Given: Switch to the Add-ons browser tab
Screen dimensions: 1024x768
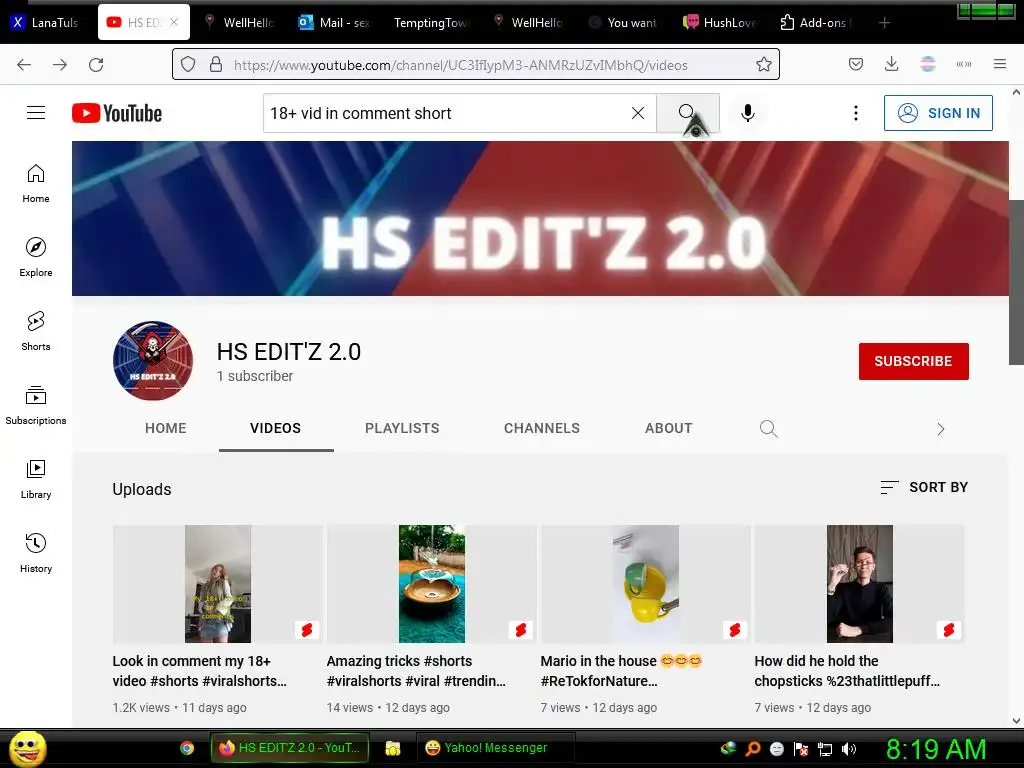Looking at the screenshot, I should (816, 22).
